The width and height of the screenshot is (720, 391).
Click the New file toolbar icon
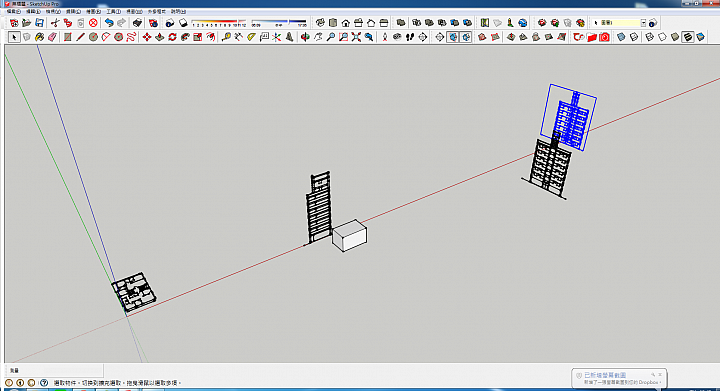[14, 22]
